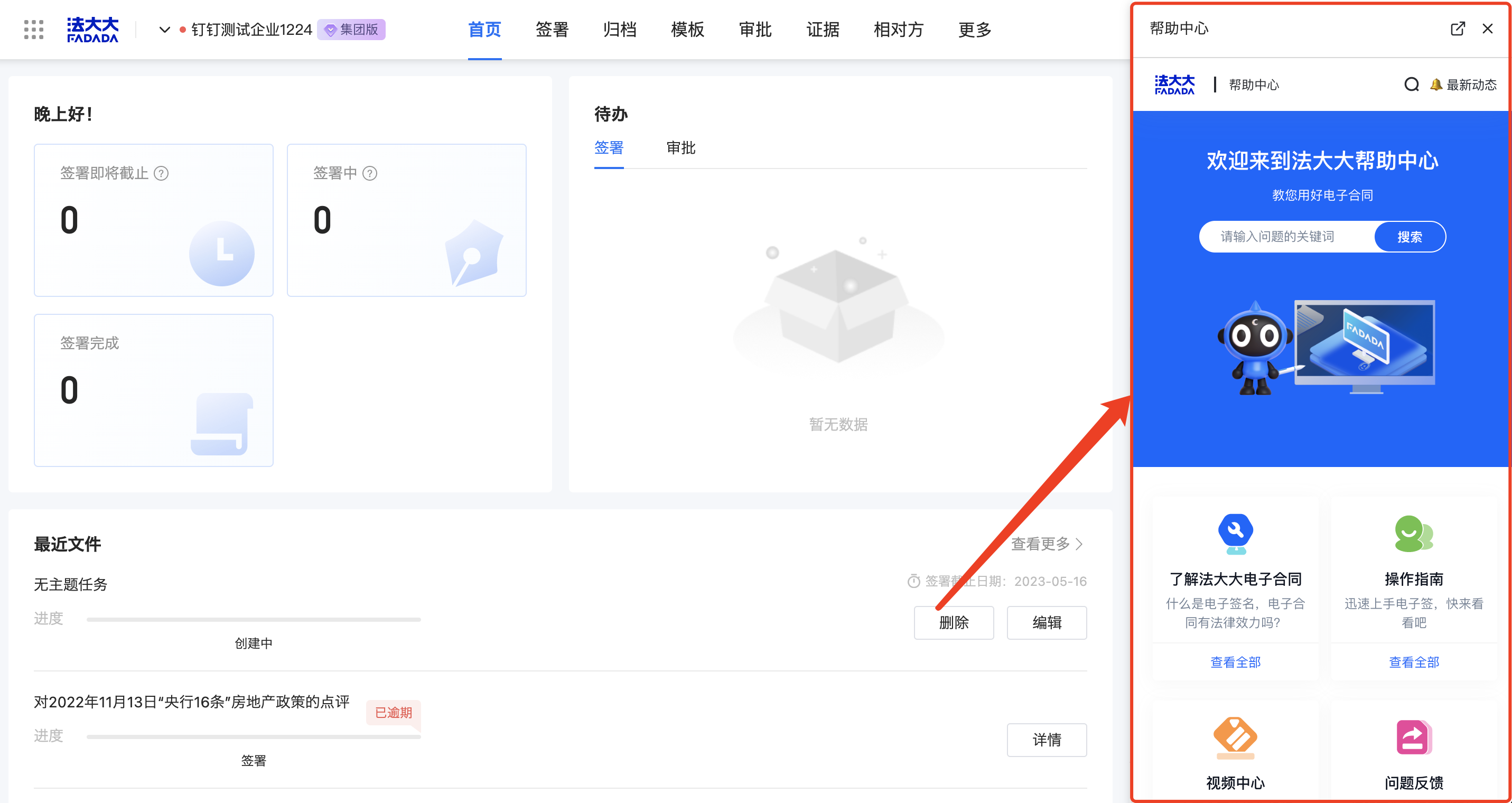Open the 无主题任务 file entry

(x=70, y=584)
